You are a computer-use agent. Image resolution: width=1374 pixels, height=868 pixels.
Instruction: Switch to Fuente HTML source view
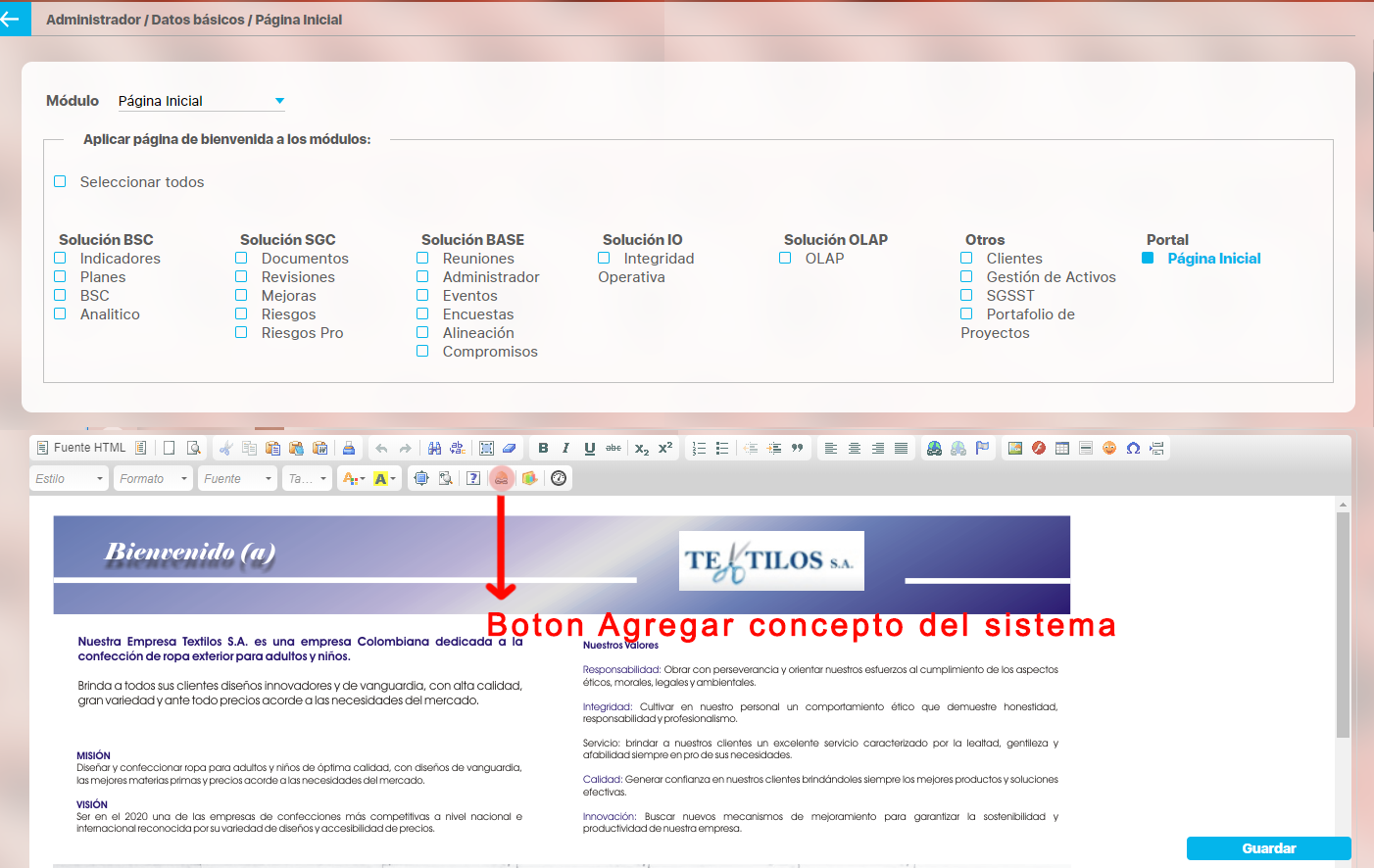(x=81, y=448)
